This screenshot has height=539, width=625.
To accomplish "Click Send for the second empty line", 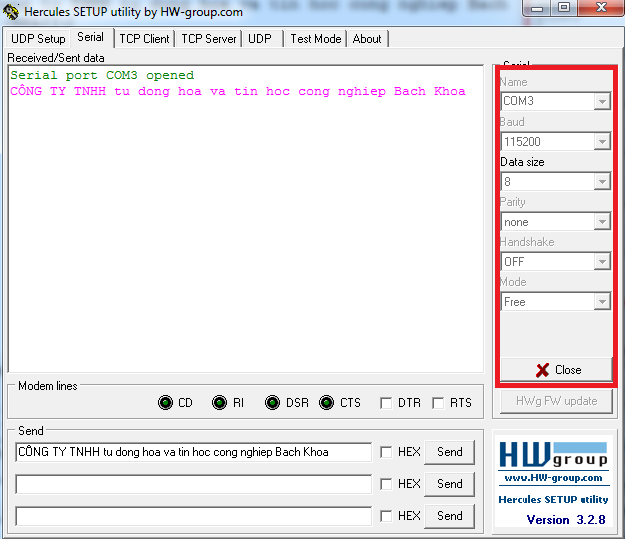I will point(450,484).
